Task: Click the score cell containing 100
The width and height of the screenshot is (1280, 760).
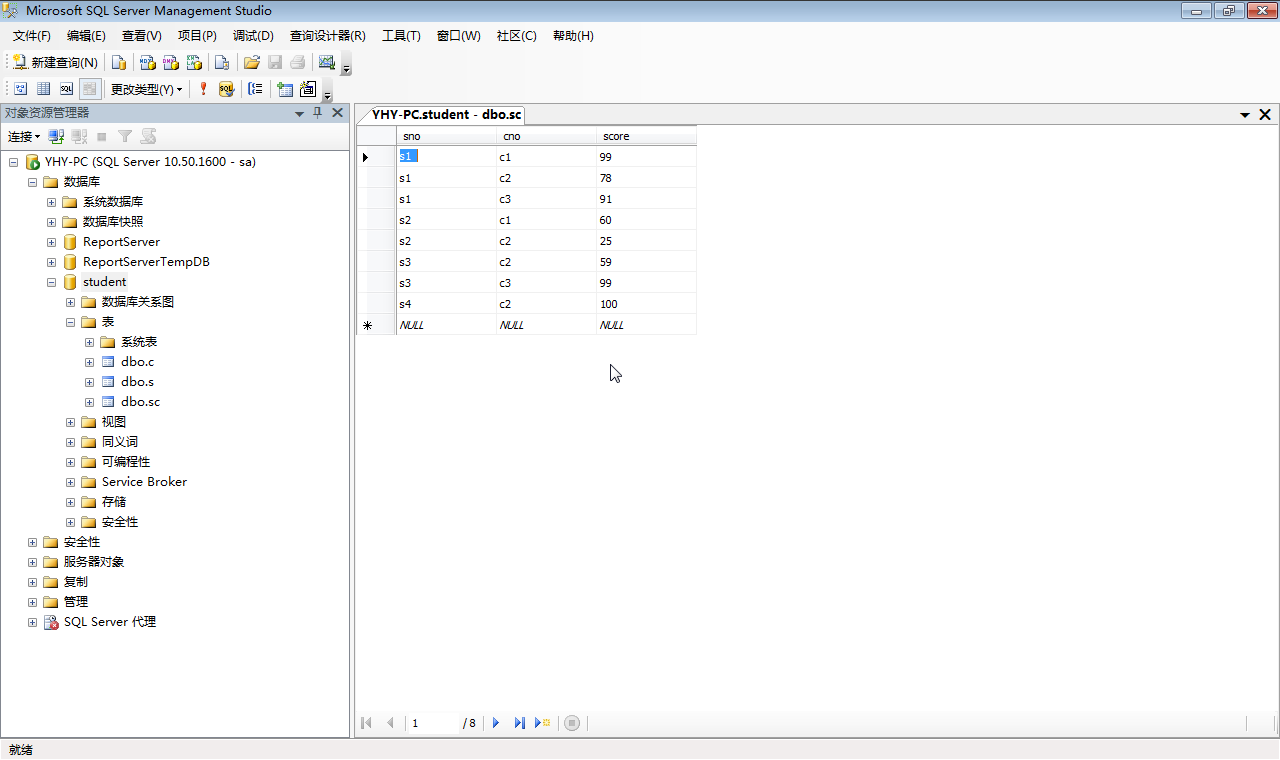Action: [x=646, y=304]
